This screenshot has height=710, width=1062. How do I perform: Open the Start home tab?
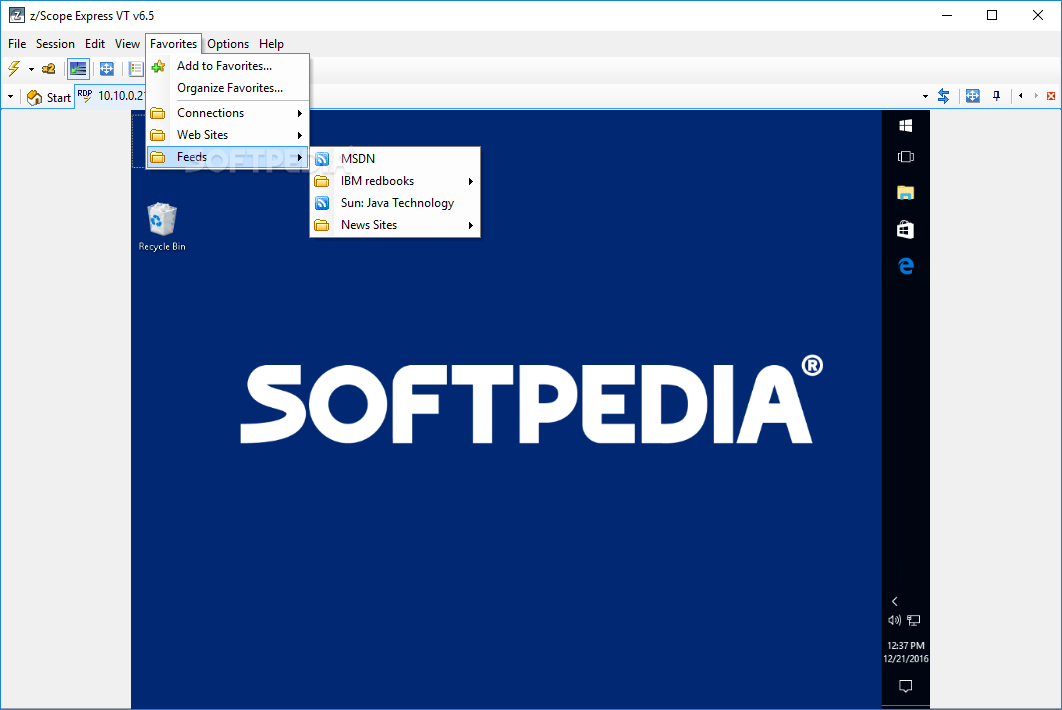point(49,98)
